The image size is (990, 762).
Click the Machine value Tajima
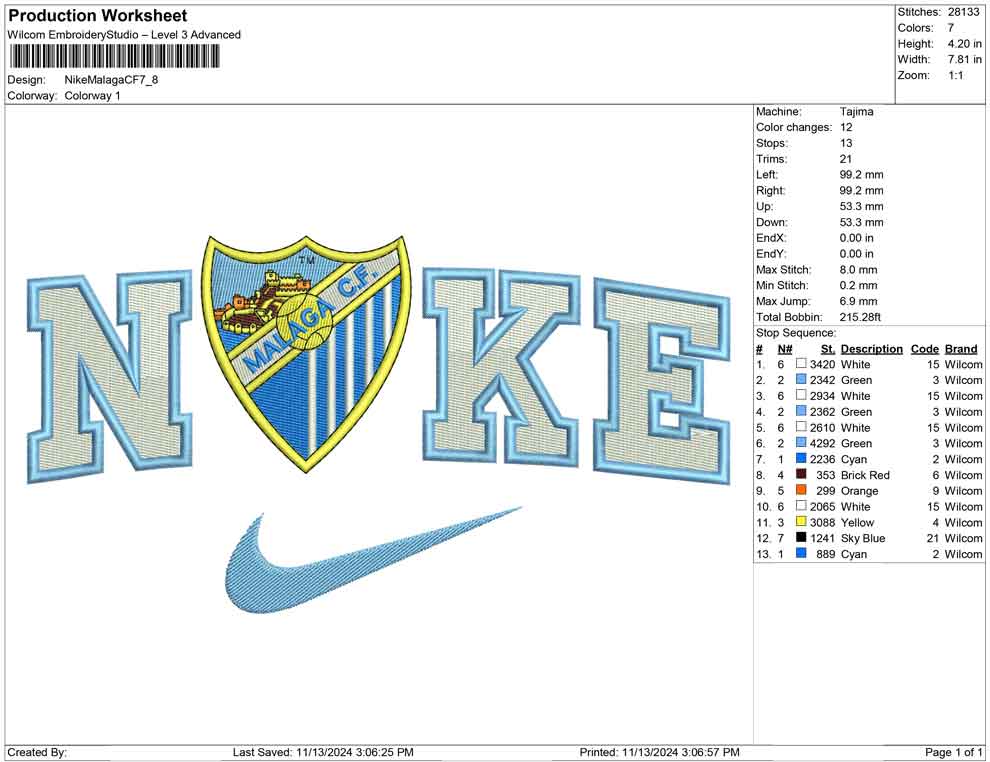(x=857, y=112)
